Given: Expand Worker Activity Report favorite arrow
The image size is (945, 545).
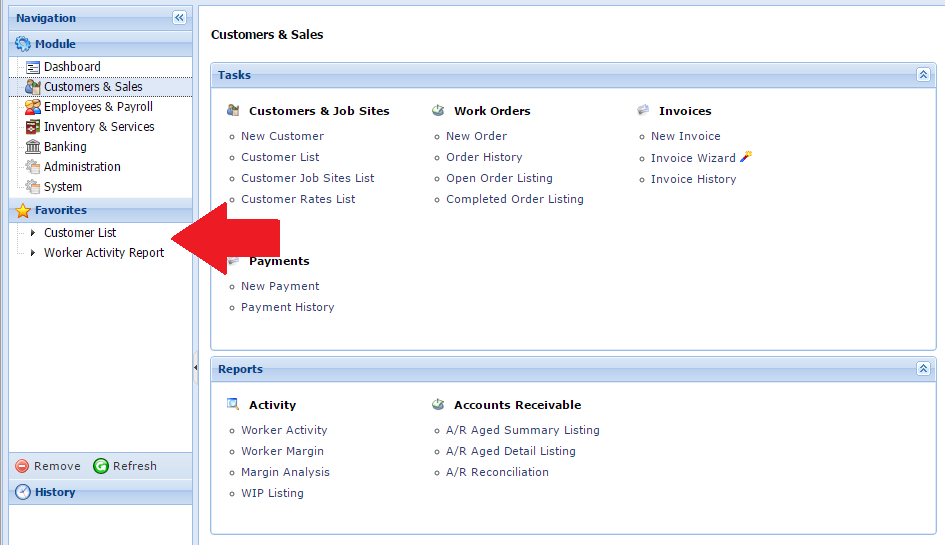Looking at the screenshot, I should (33, 253).
